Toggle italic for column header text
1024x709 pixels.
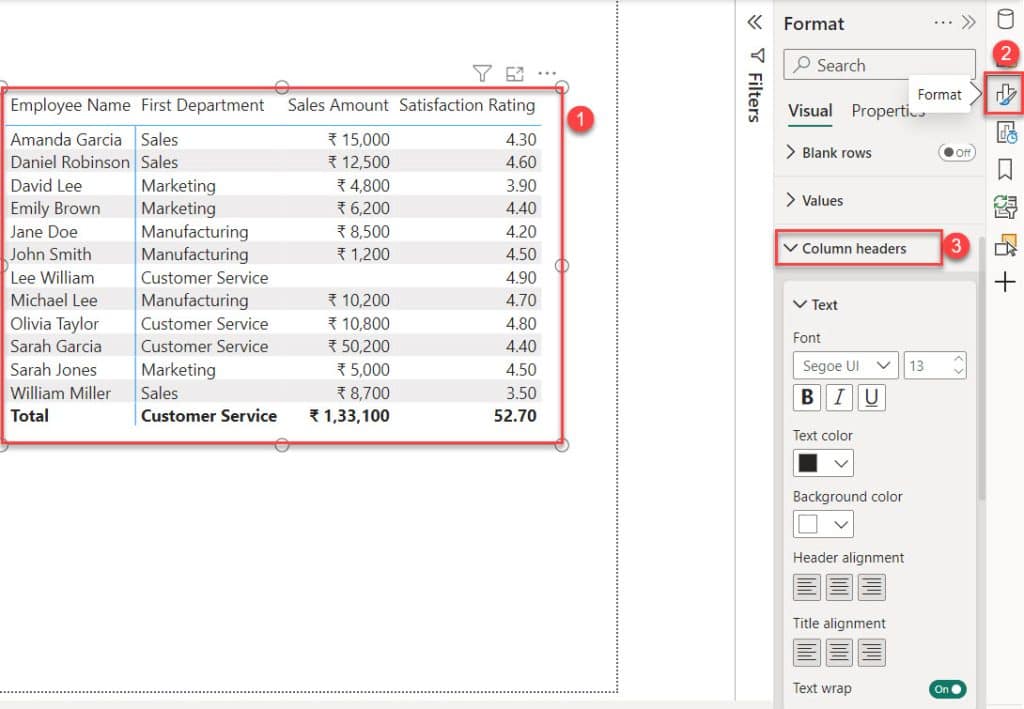(839, 397)
